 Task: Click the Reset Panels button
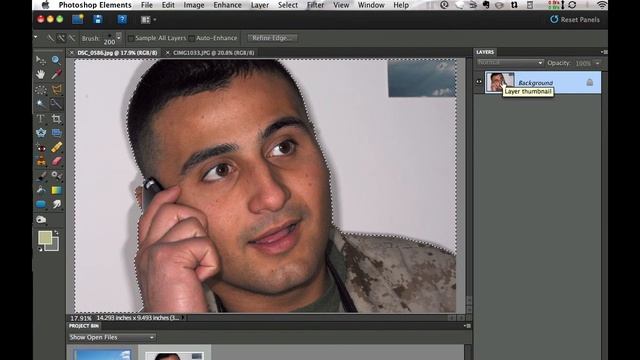(575, 20)
